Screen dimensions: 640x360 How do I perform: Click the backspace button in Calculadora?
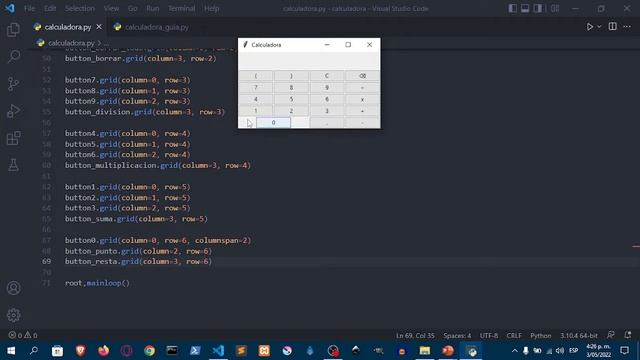[362, 76]
